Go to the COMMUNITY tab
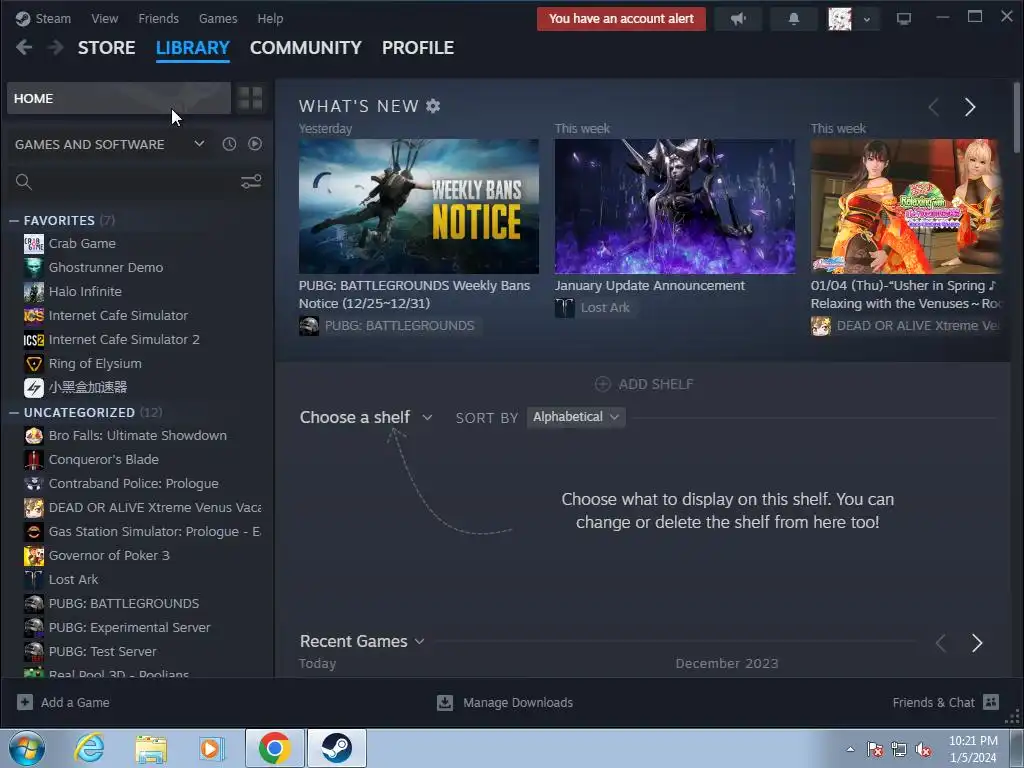Screen dimensions: 1024x768 tap(306, 48)
